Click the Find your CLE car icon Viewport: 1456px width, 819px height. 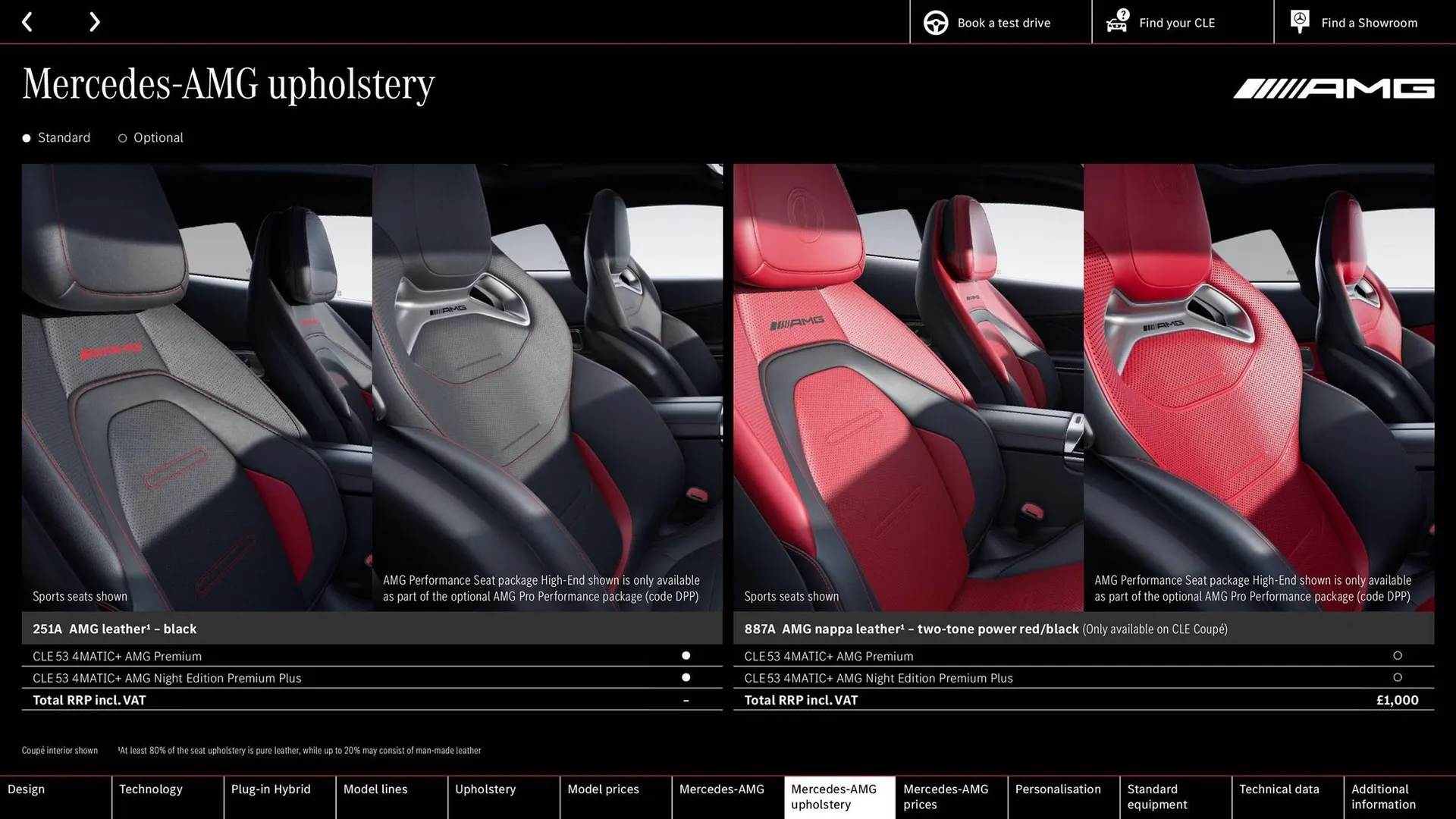pos(1116,22)
